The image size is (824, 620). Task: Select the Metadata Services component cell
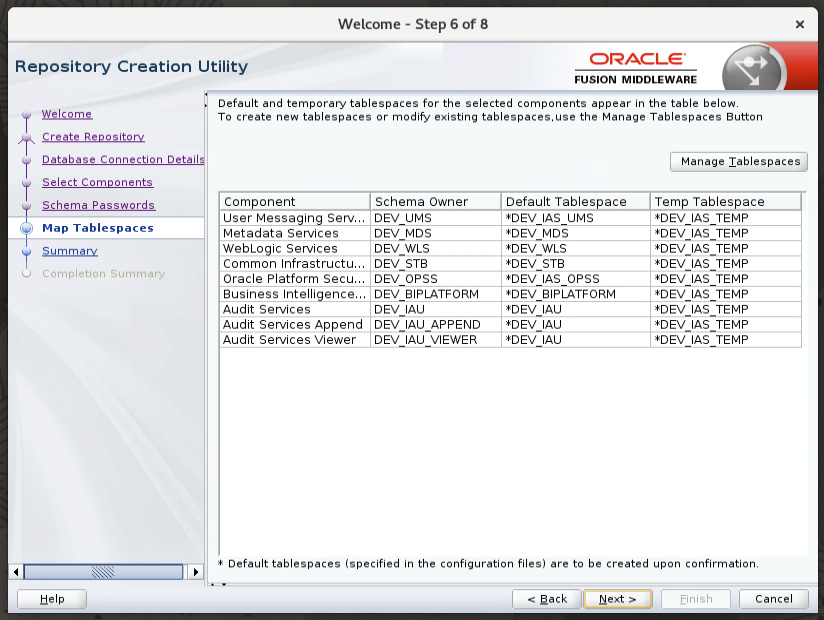point(295,233)
